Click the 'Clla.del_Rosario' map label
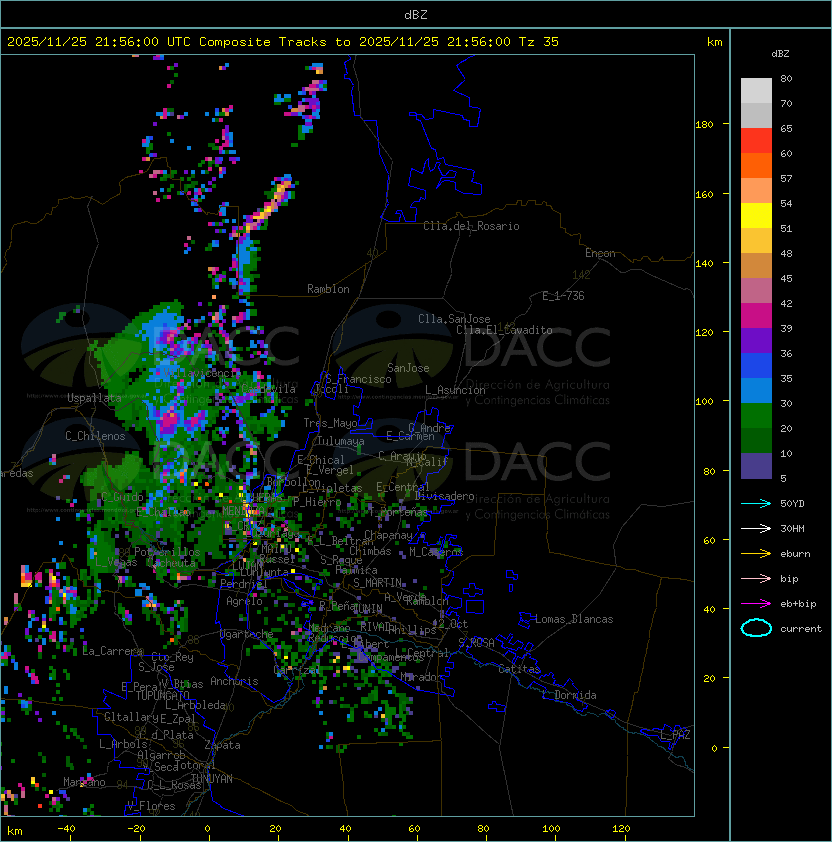This screenshot has height=842, width=832. pos(471,226)
